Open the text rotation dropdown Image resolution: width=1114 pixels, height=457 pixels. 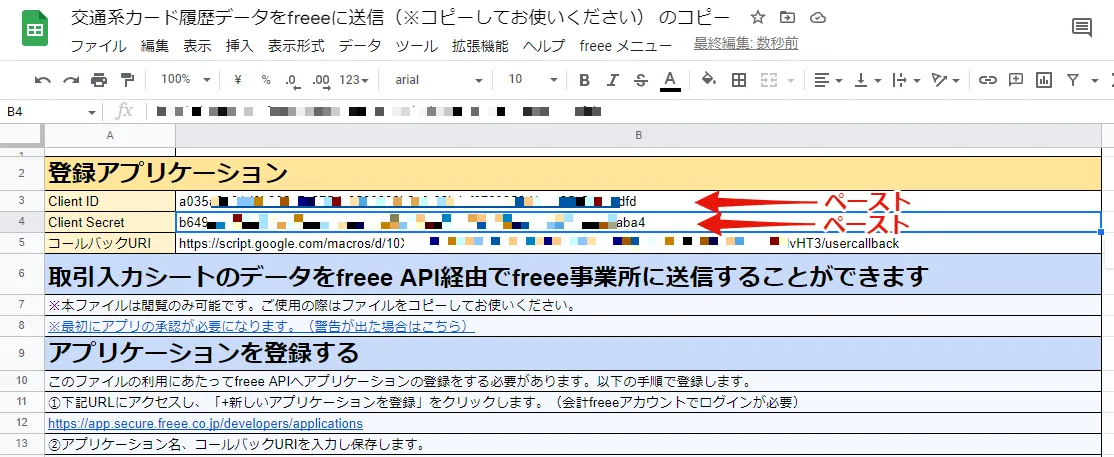(x=946, y=80)
